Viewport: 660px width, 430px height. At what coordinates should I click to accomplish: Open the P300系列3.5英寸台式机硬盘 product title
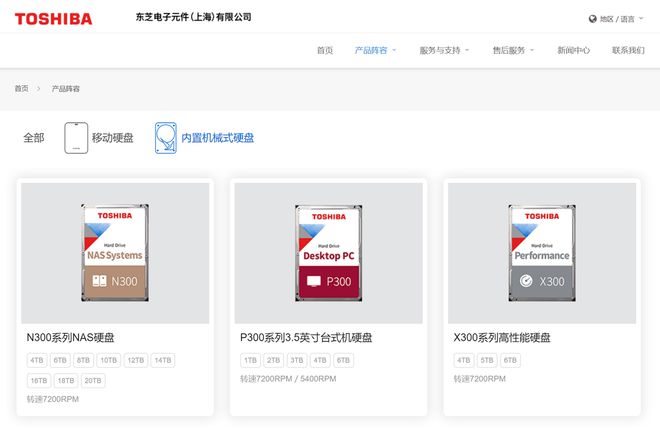[x=306, y=337]
